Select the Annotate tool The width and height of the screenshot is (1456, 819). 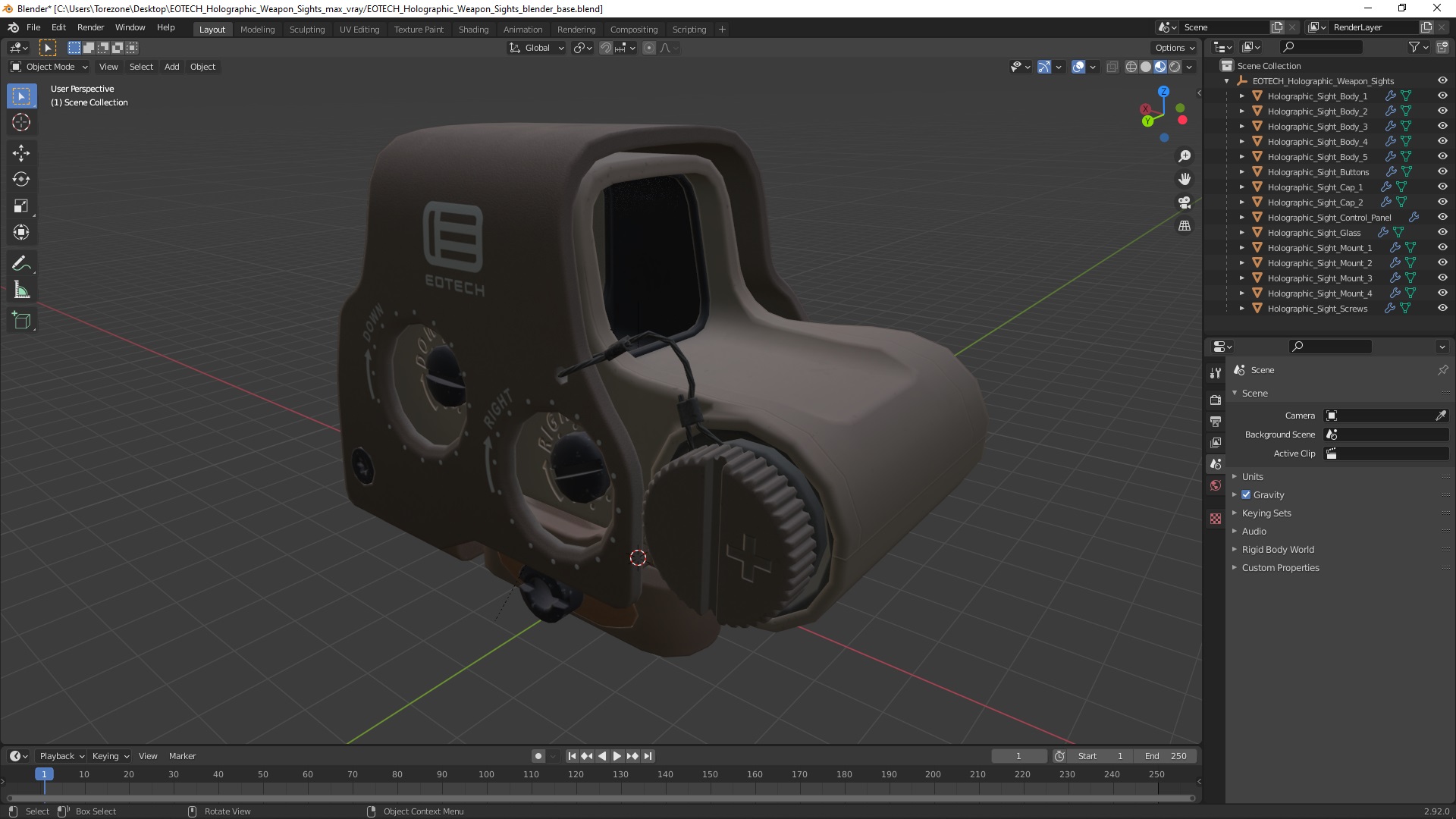(21, 263)
